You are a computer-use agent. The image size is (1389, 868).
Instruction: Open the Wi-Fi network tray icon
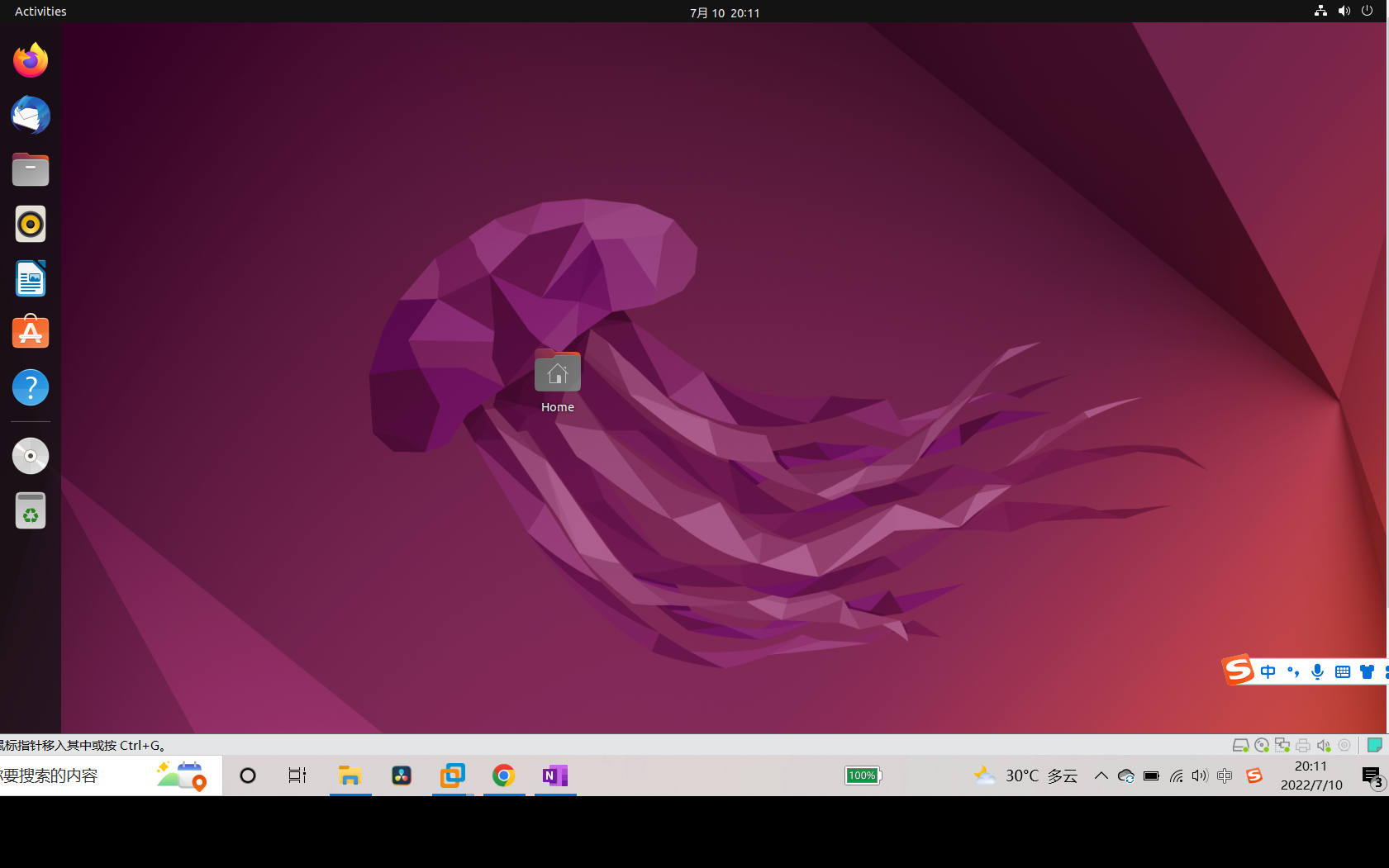point(1176,776)
